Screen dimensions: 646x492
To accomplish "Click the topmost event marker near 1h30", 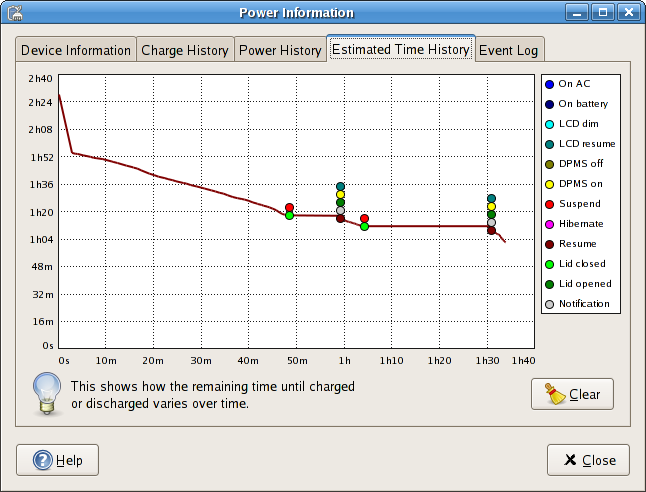I will (x=491, y=199).
